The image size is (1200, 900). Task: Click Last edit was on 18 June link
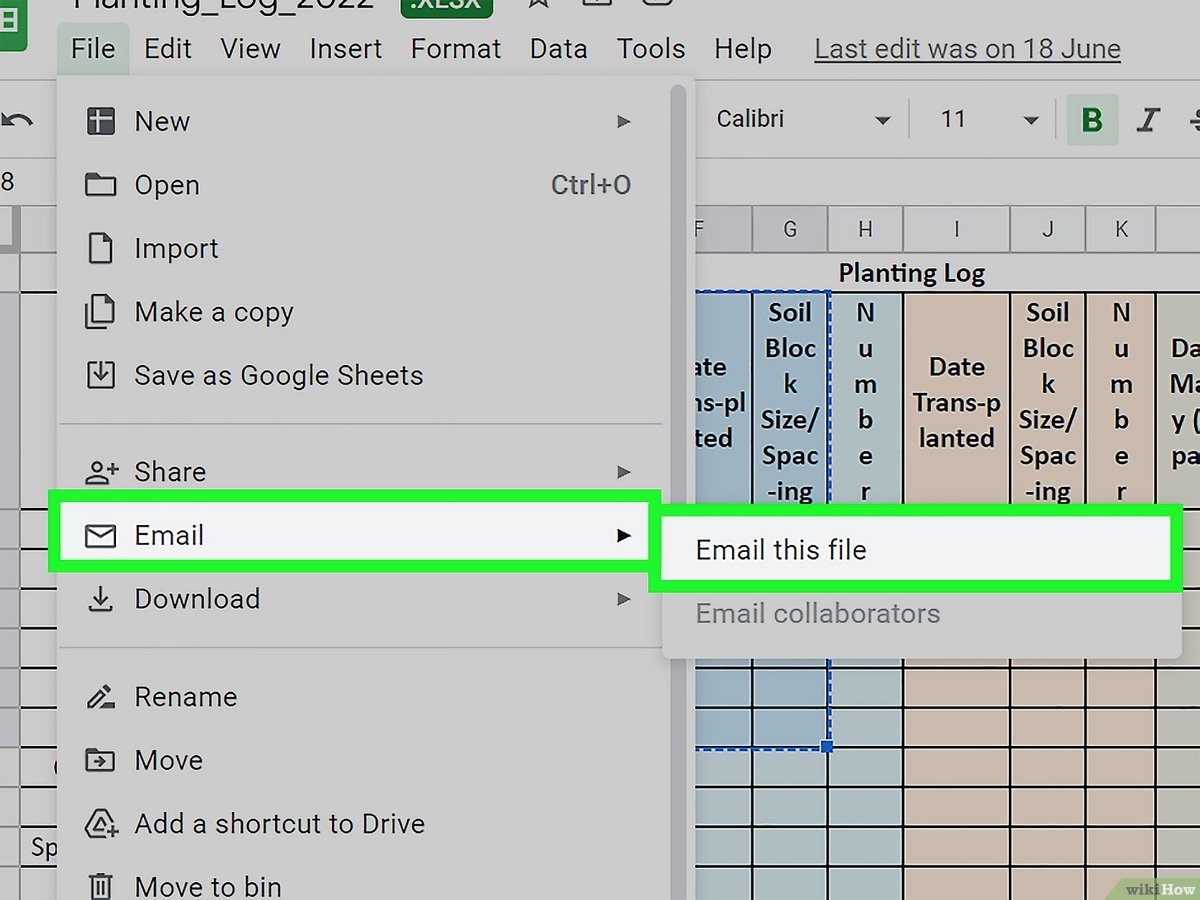[x=967, y=49]
